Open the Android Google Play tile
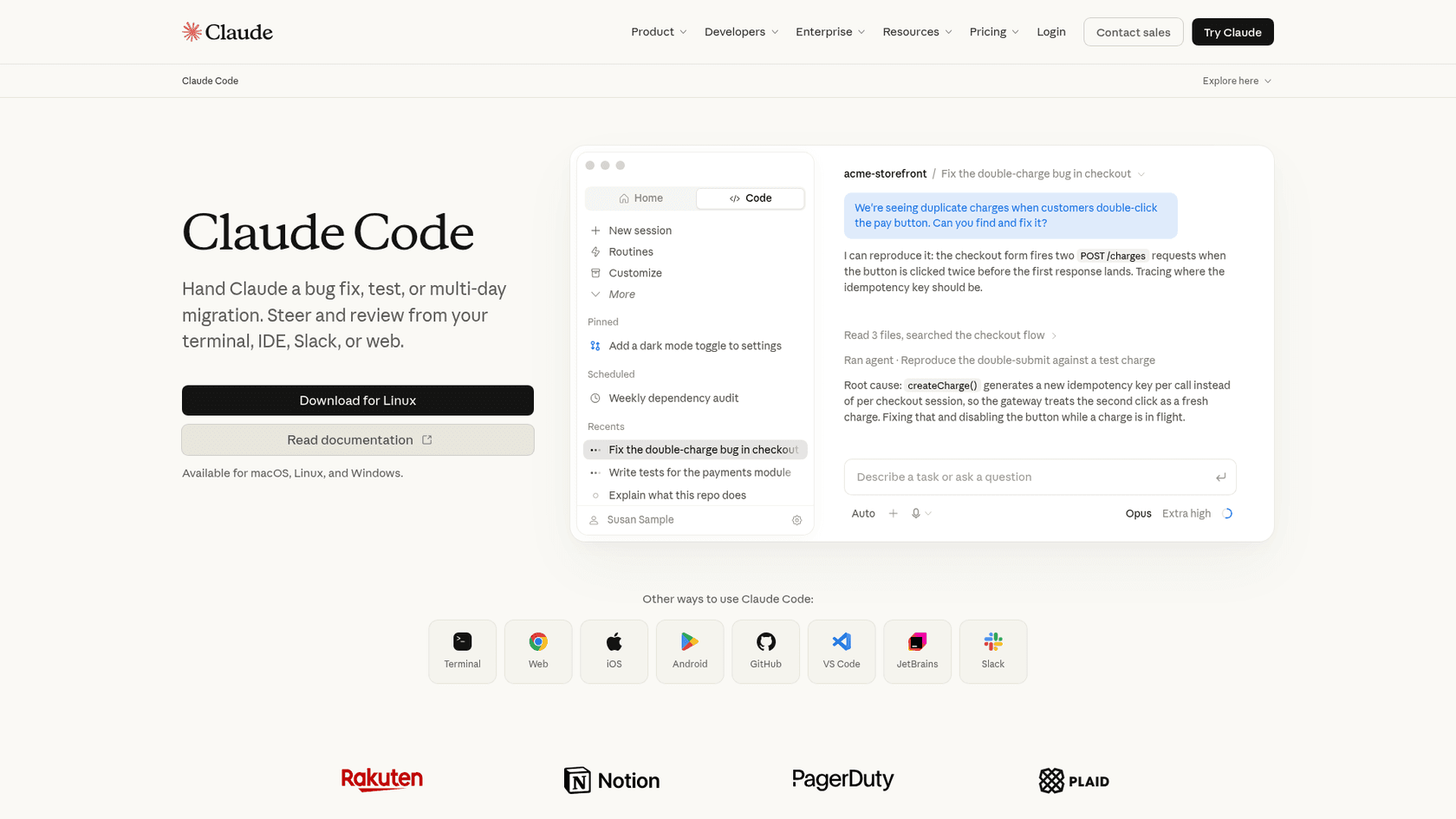 click(x=690, y=652)
